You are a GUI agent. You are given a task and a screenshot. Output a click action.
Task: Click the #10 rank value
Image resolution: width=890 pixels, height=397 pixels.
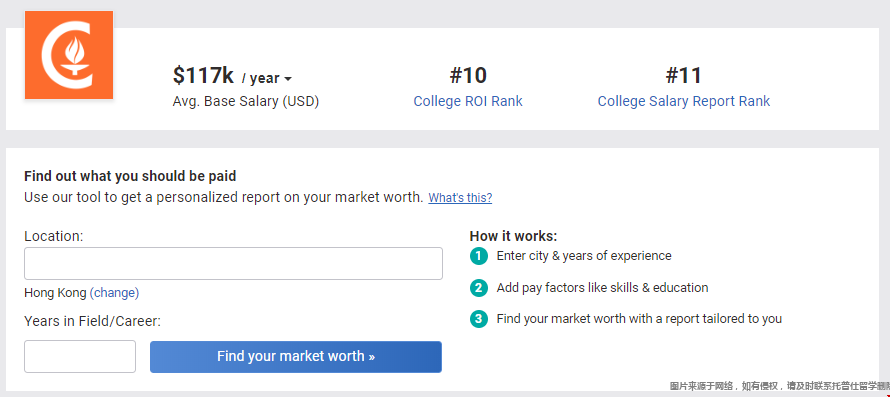(468, 76)
